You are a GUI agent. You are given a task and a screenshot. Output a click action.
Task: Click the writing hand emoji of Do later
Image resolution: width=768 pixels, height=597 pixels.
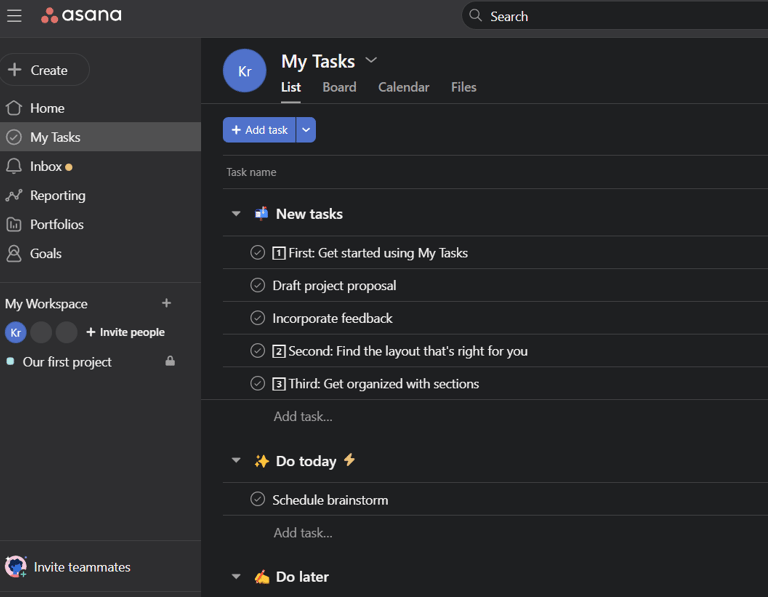pyautogui.click(x=262, y=577)
